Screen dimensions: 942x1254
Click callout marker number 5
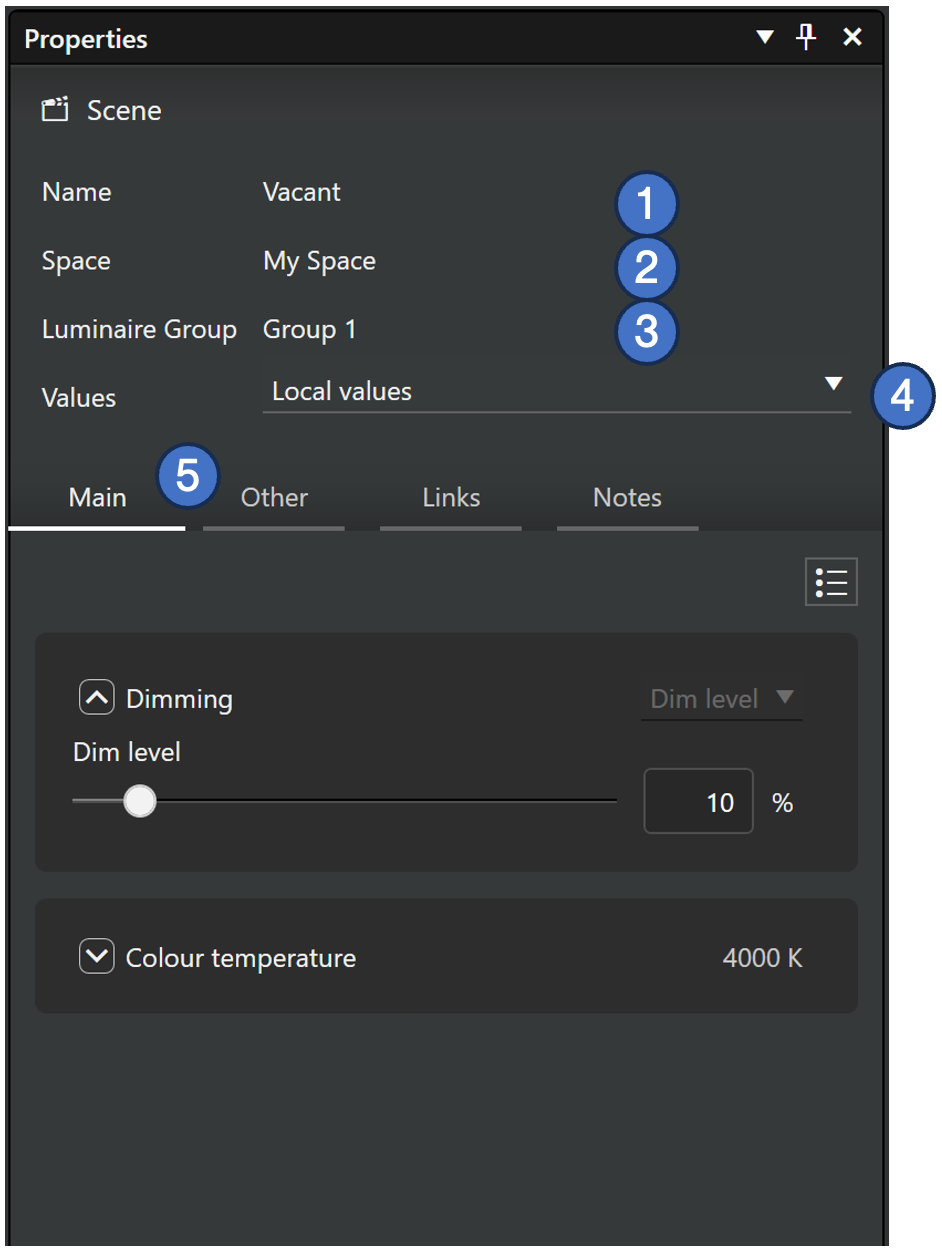point(188,476)
